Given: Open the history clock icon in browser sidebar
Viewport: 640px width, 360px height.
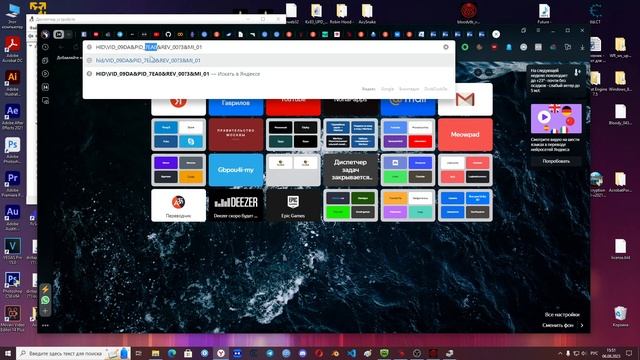Looking at the screenshot, I should tap(45, 47).
